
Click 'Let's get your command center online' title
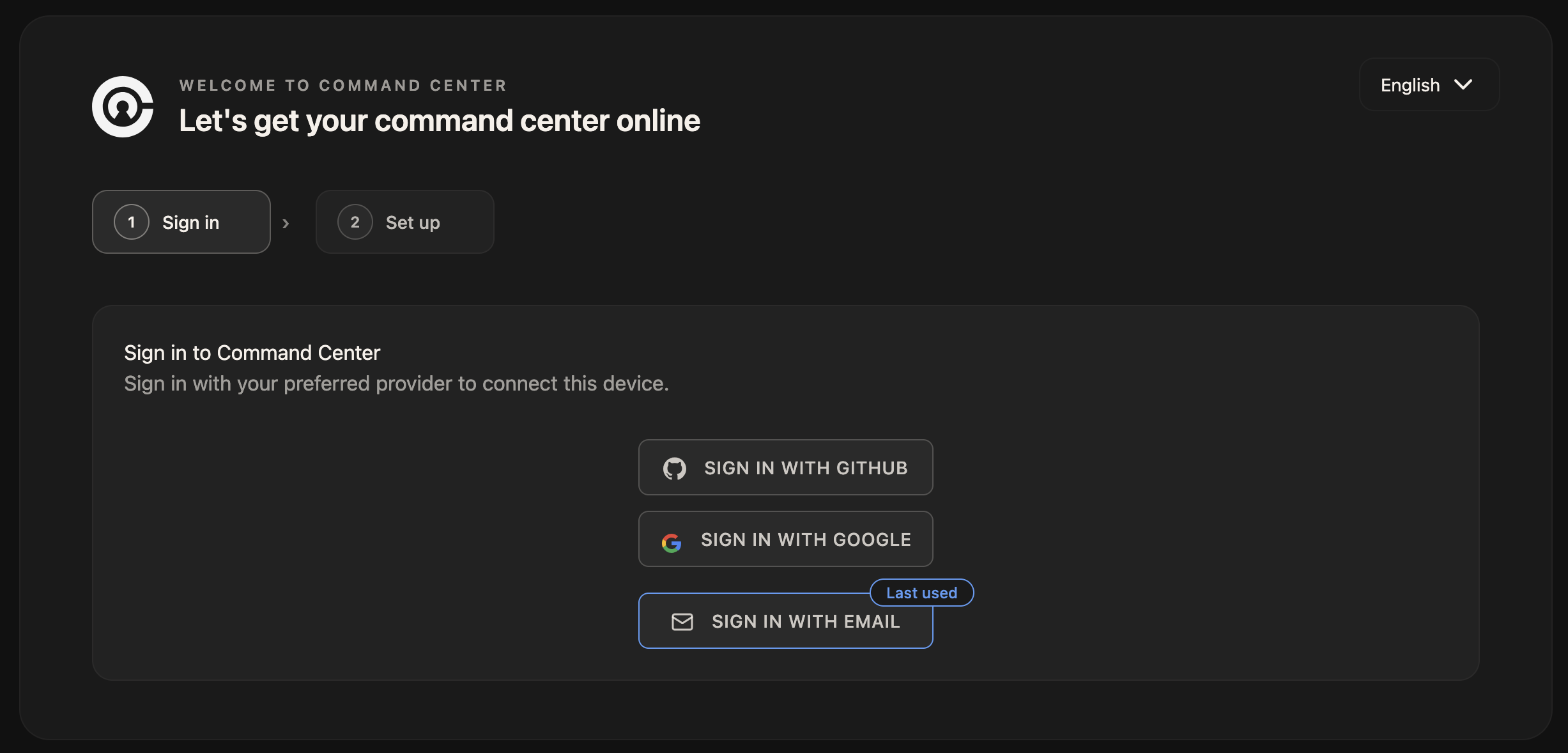[x=440, y=121]
